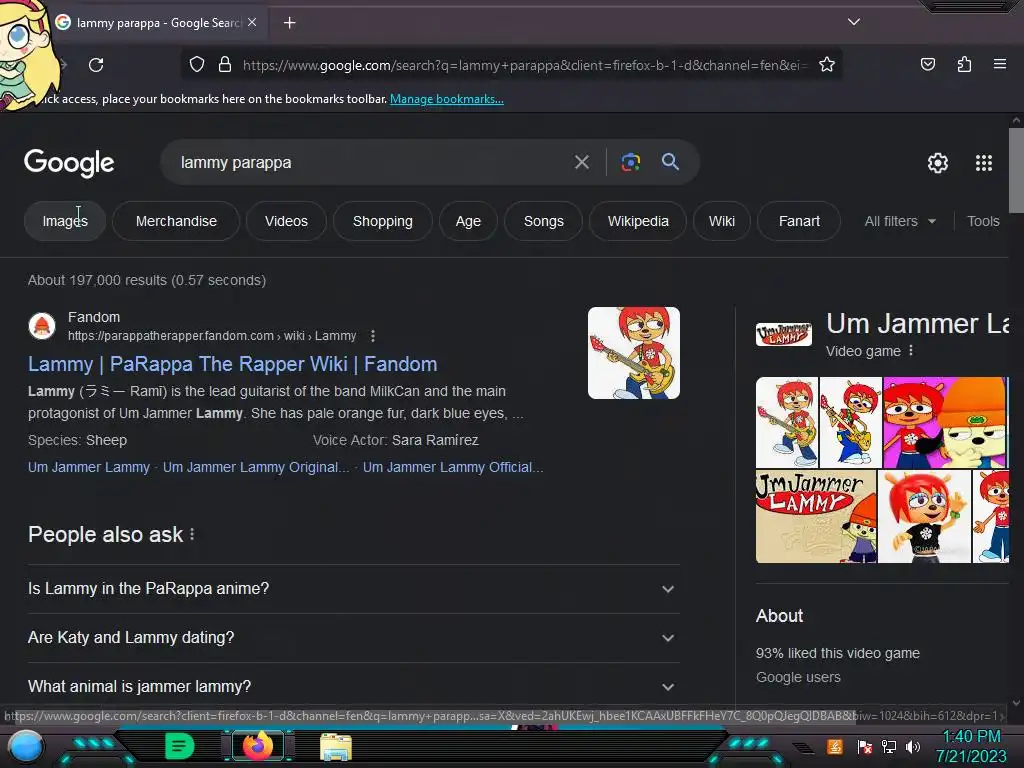Select the Wikipedia filter chip
Screen dimensions: 1024x768
tap(638, 221)
